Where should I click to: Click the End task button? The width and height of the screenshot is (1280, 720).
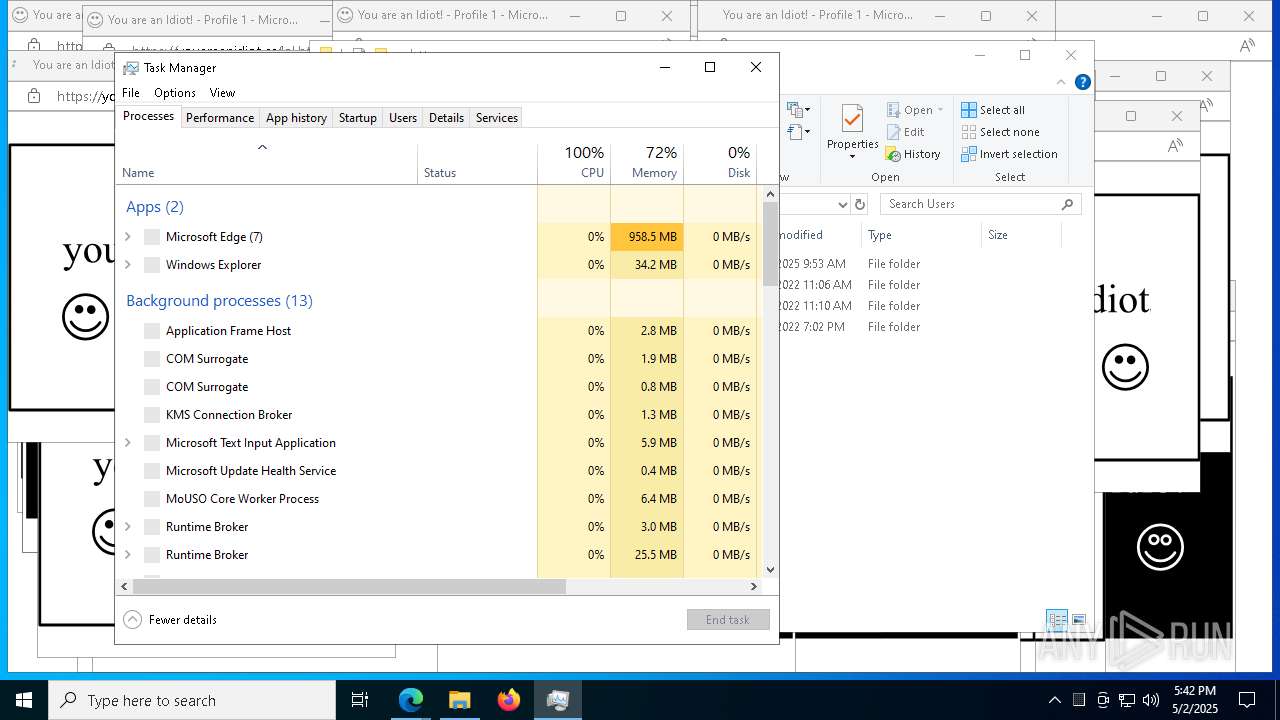pyautogui.click(x=728, y=620)
